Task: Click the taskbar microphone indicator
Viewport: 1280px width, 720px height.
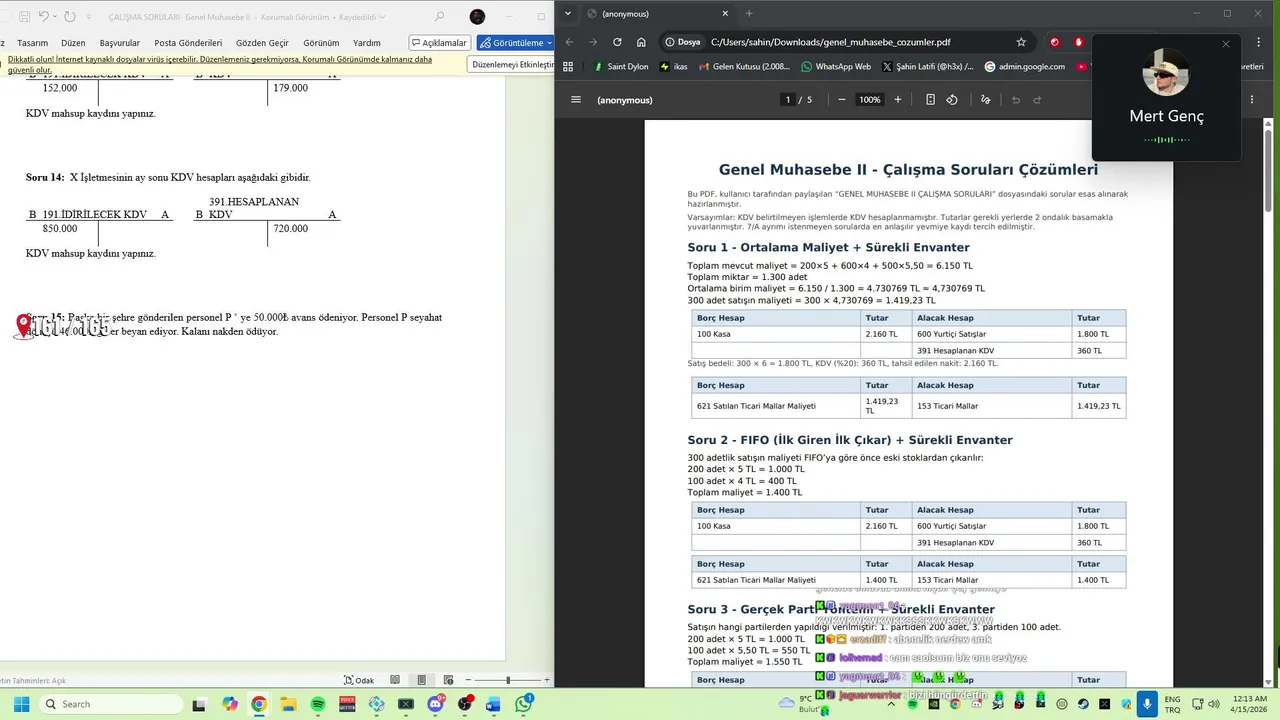Action: coord(1146,704)
